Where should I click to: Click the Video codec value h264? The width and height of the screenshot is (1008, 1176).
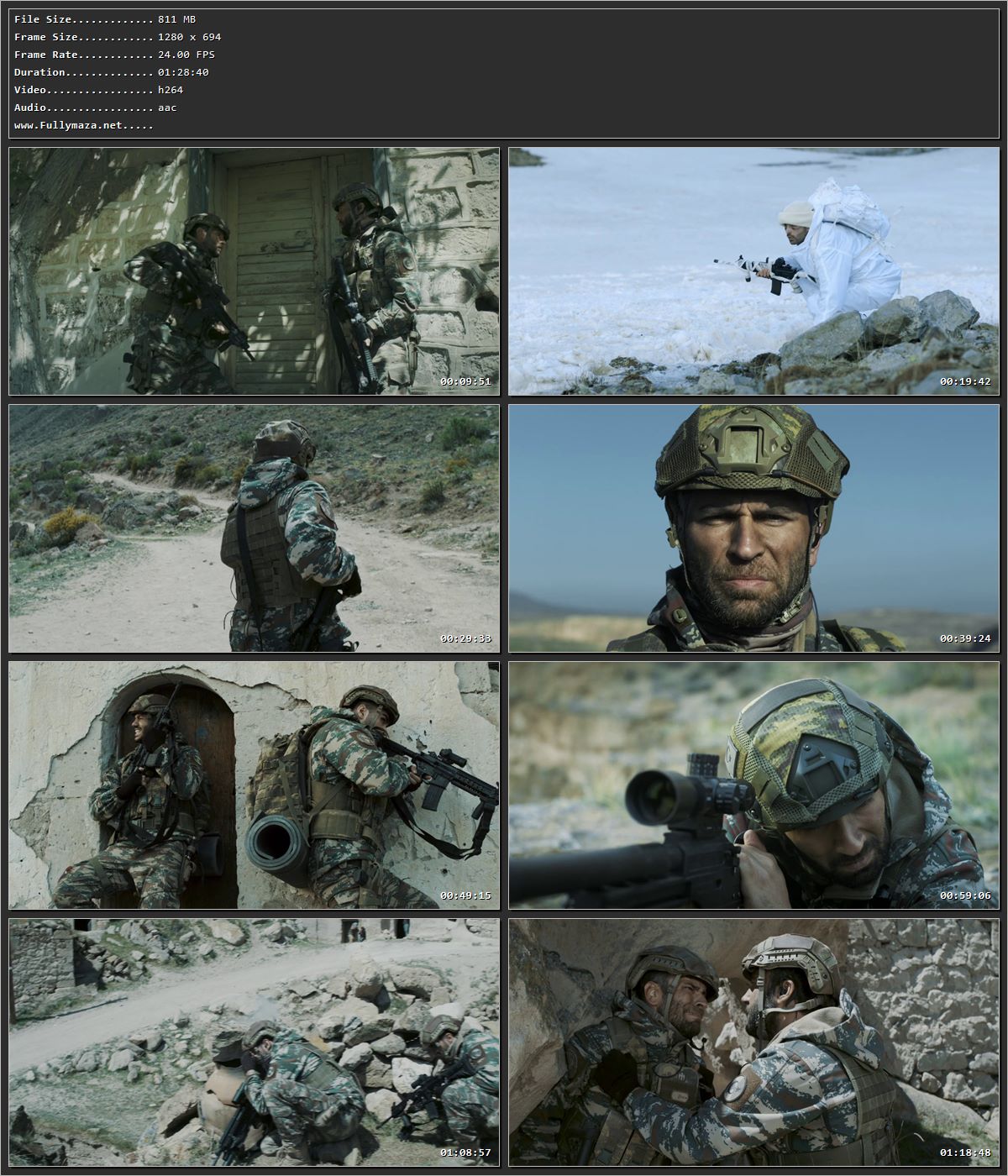click(x=170, y=90)
